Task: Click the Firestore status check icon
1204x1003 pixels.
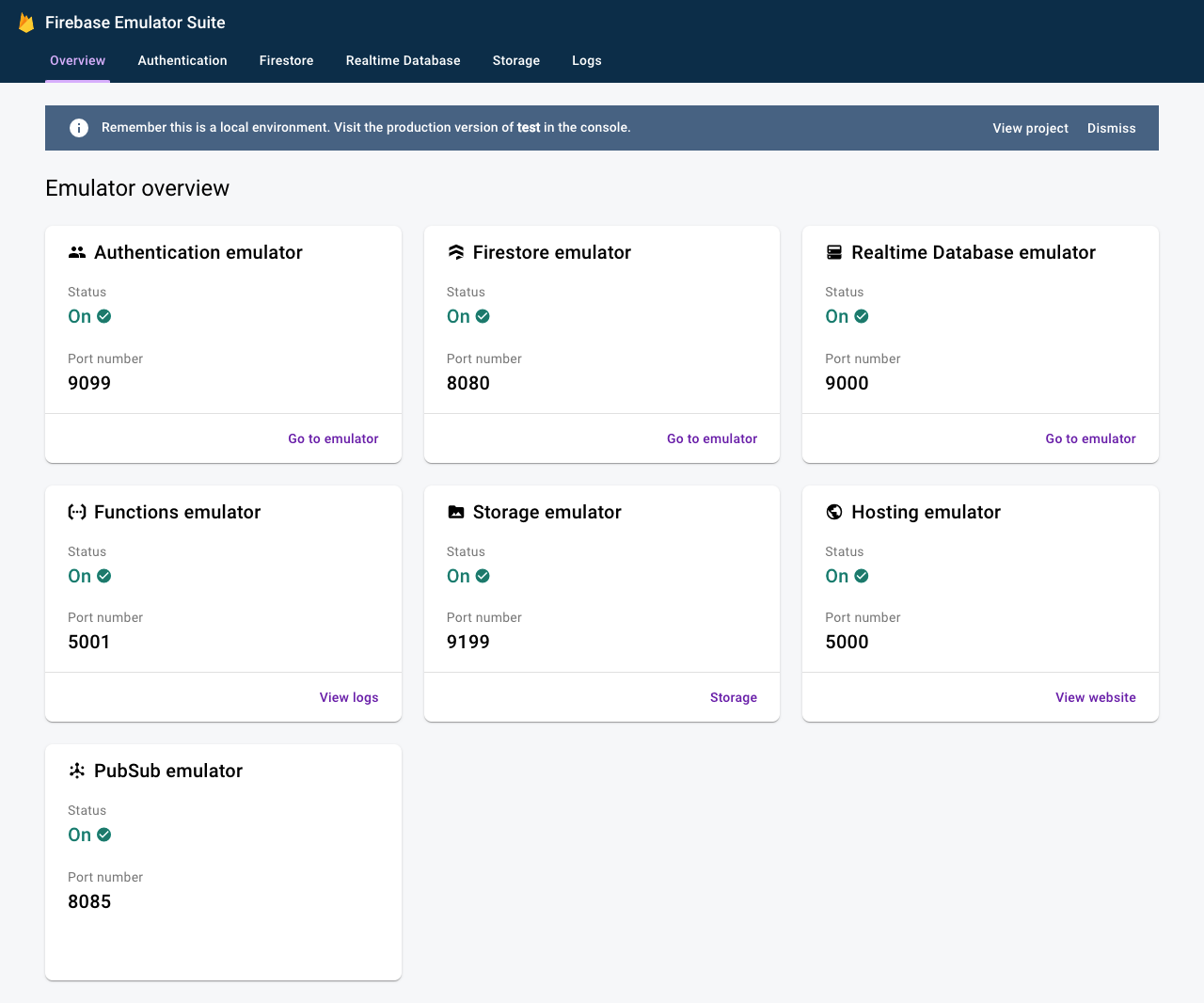Action: pos(483,316)
